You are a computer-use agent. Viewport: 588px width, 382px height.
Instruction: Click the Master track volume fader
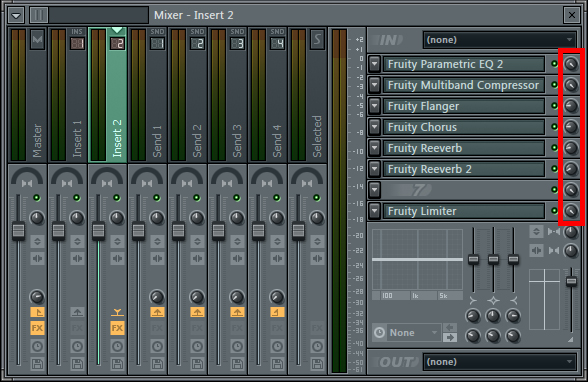pos(18,231)
